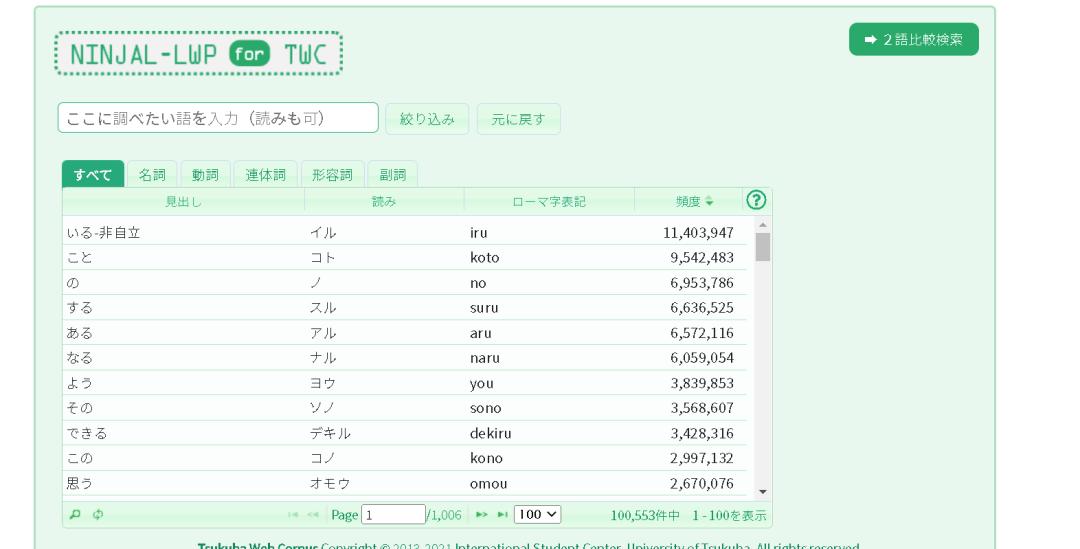This screenshot has width=1080, height=549.
Task: Click the romaji suru cell
Action: click(x=484, y=308)
